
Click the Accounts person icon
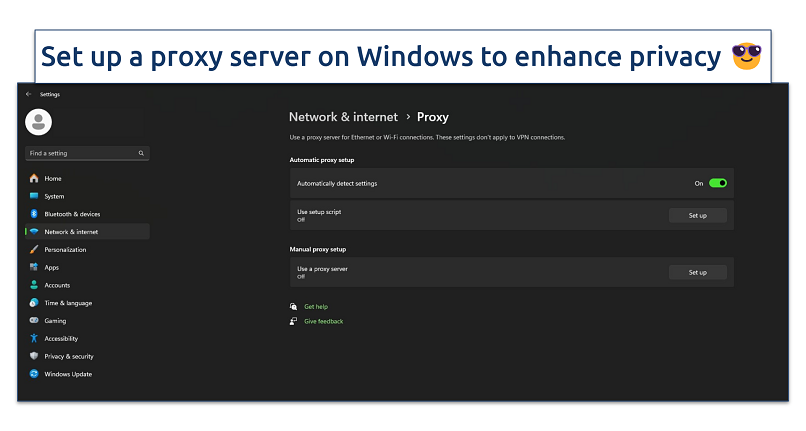point(34,285)
